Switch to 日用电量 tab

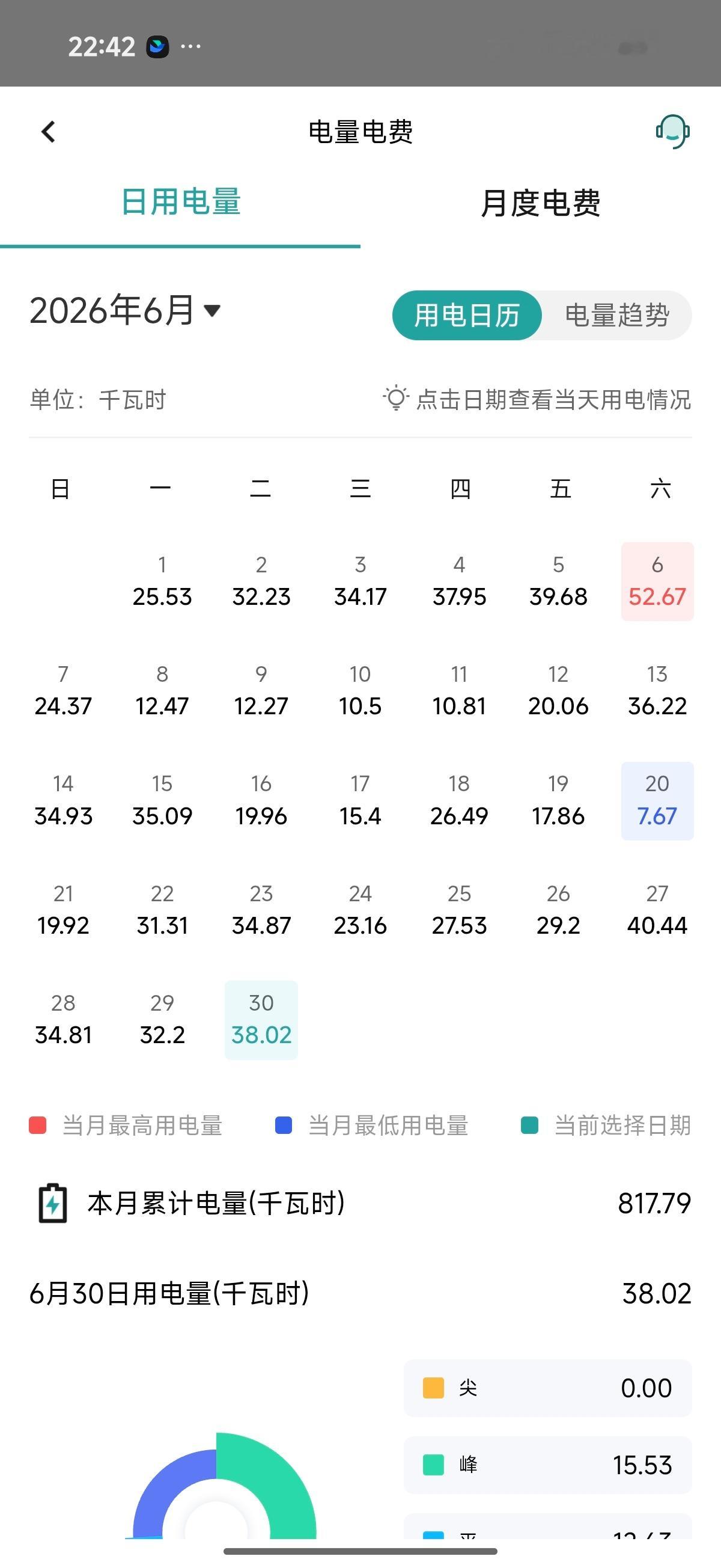coord(181,202)
